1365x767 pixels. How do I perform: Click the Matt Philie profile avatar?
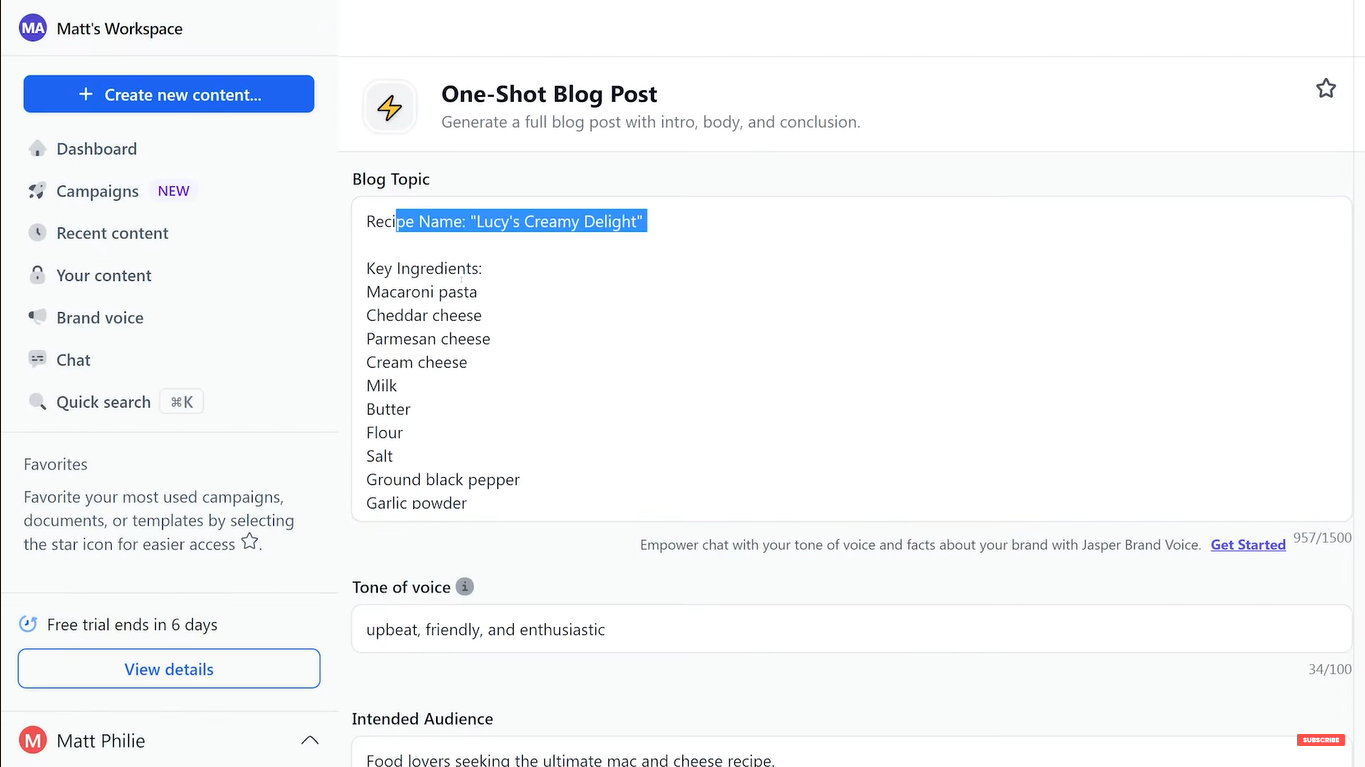click(x=32, y=740)
